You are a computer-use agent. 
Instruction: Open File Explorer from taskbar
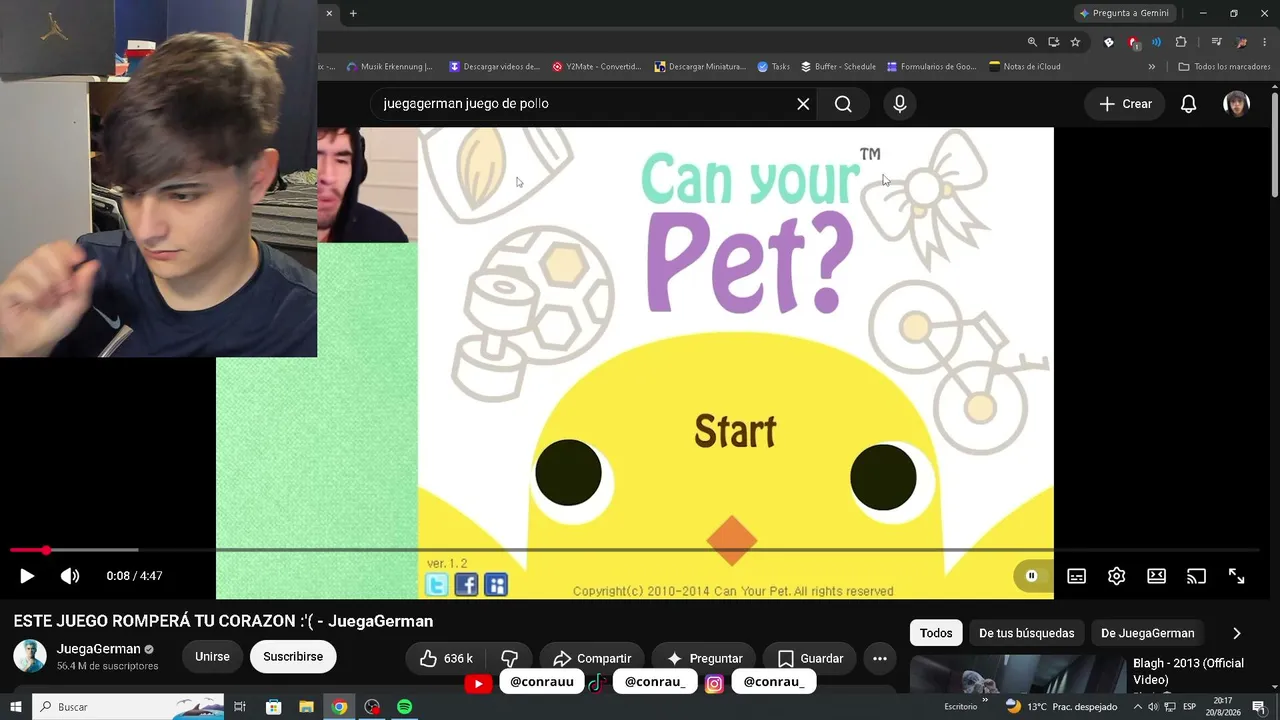(306, 707)
